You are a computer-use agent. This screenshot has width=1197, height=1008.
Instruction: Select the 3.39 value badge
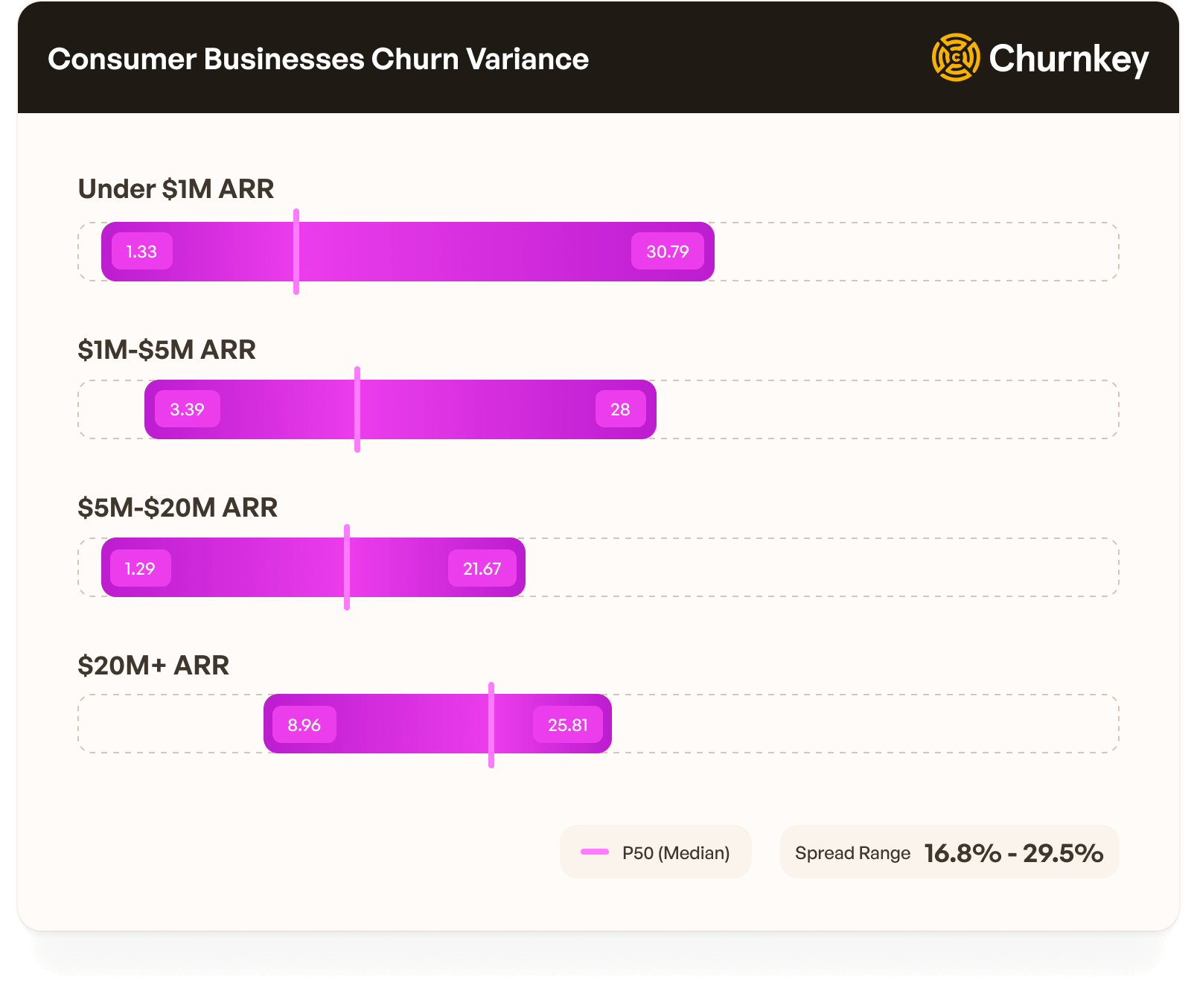click(187, 409)
